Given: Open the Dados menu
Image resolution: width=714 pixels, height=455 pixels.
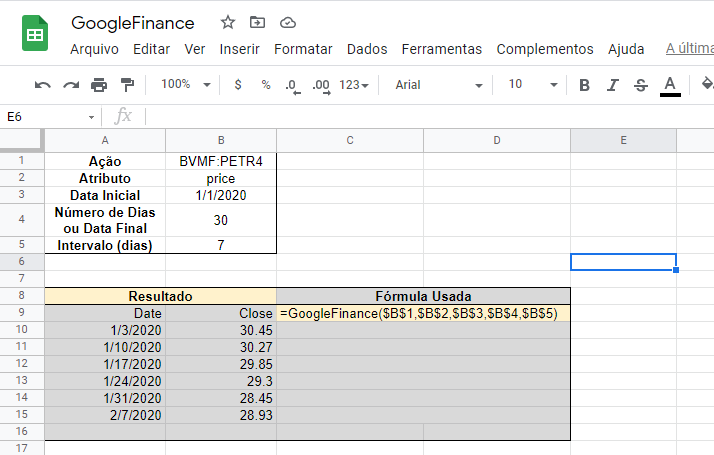Looking at the screenshot, I should point(367,49).
